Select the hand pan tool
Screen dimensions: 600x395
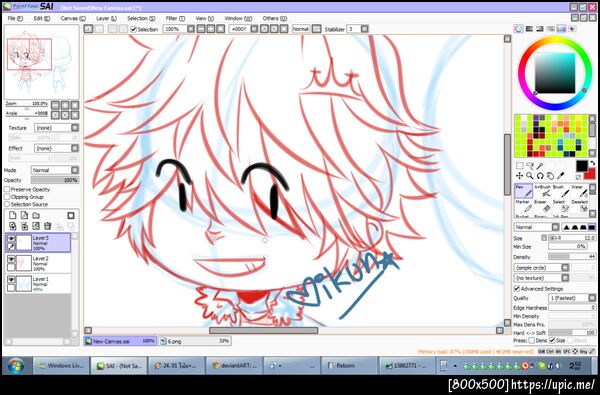point(550,176)
